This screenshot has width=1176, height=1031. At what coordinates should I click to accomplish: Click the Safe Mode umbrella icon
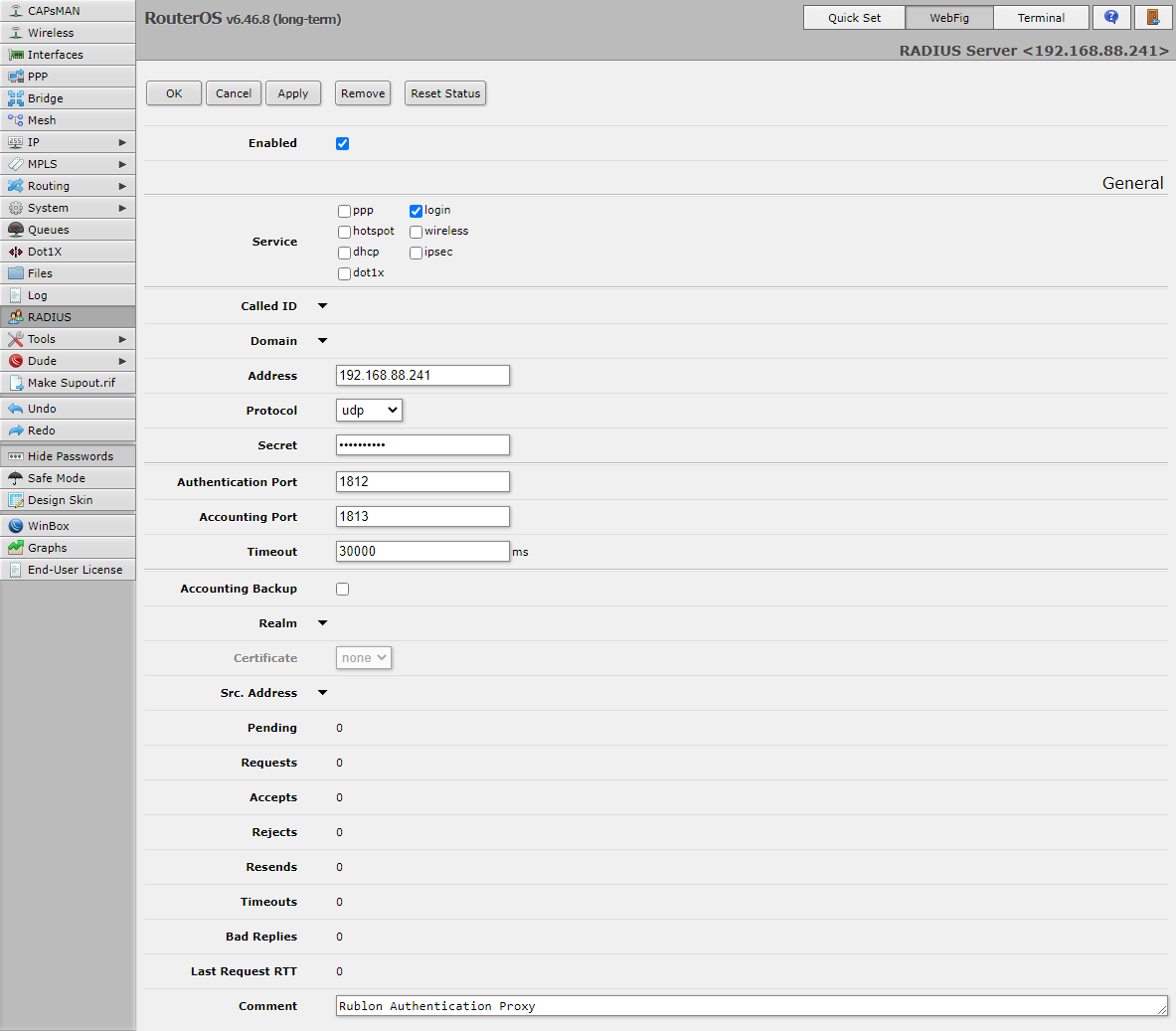point(16,478)
